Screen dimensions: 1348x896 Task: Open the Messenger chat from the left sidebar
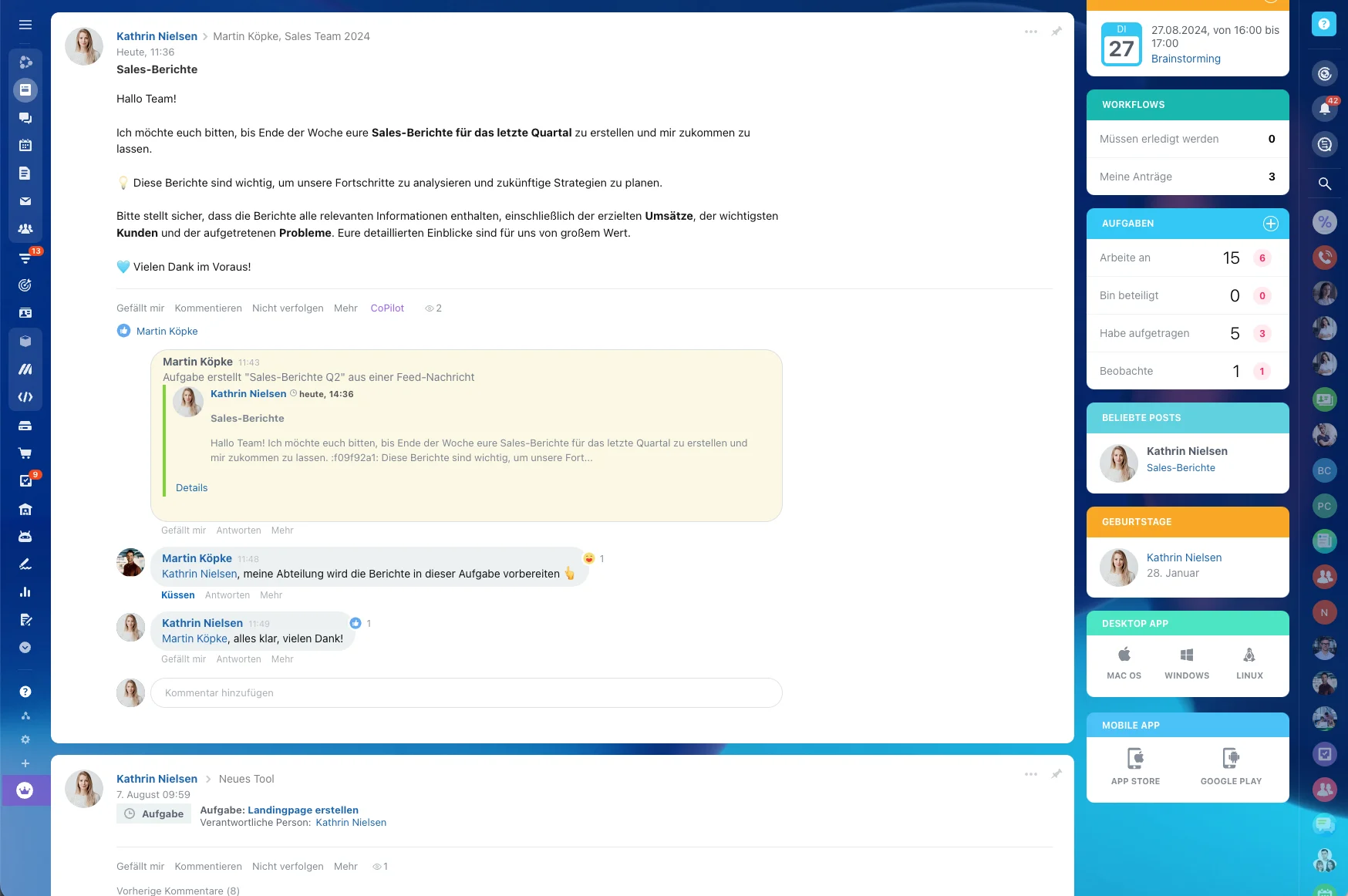tap(25, 117)
